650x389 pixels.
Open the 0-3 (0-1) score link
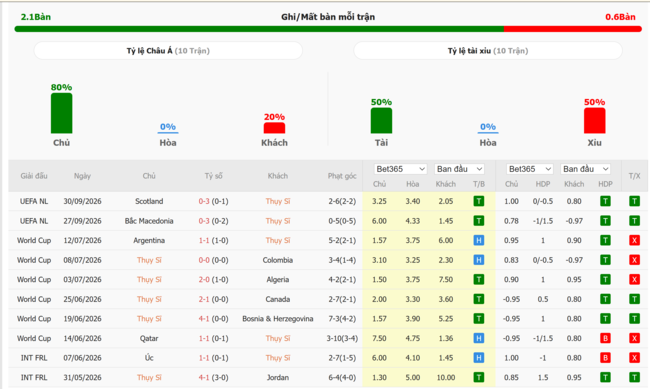pyautogui.click(x=213, y=201)
